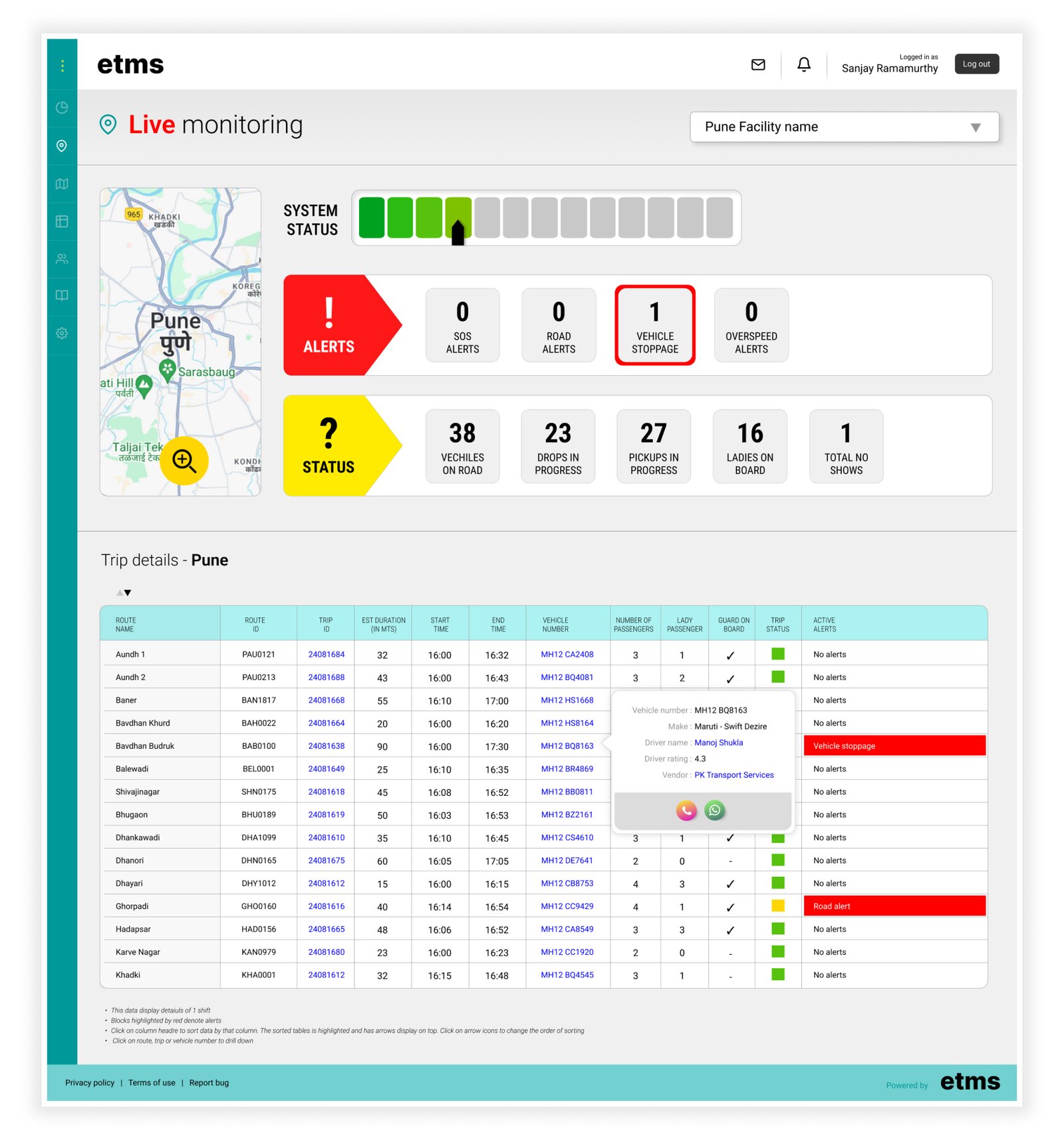Sort table by Route Name column header
1064x1139 pixels.
[125, 624]
